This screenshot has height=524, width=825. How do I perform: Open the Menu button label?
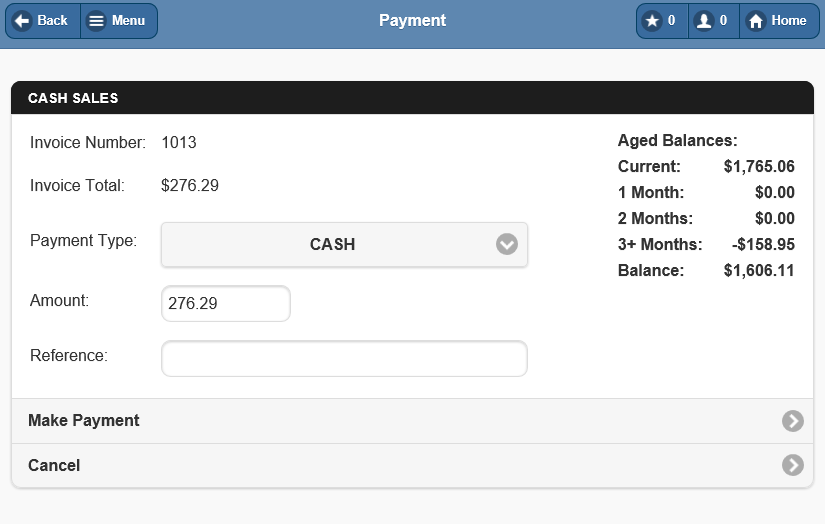pyautogui.click(x=128, y=21)
